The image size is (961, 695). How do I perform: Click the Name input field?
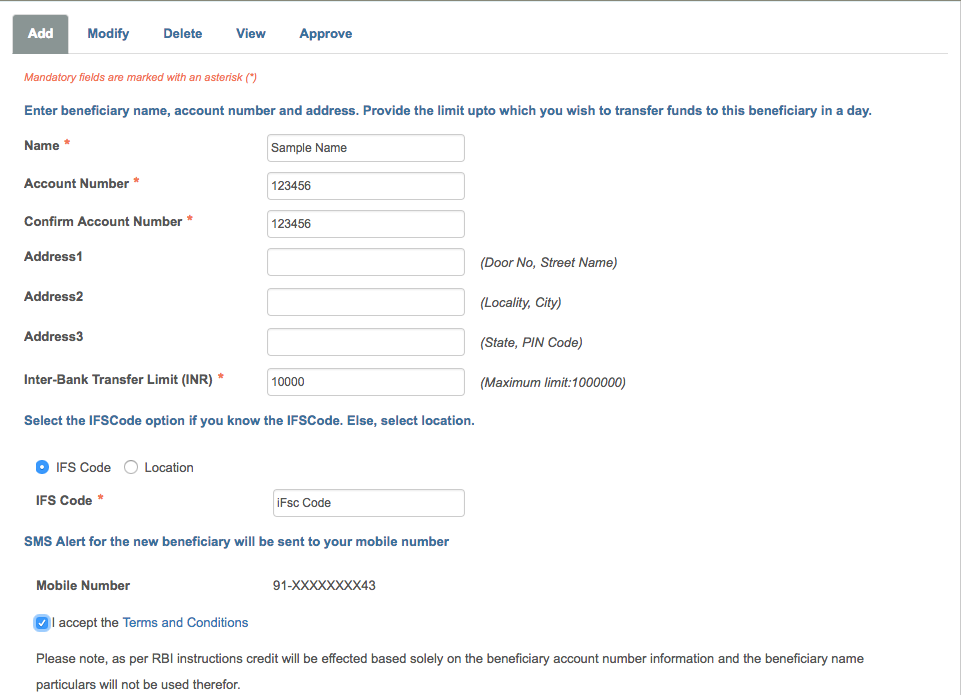click(366, 148)
